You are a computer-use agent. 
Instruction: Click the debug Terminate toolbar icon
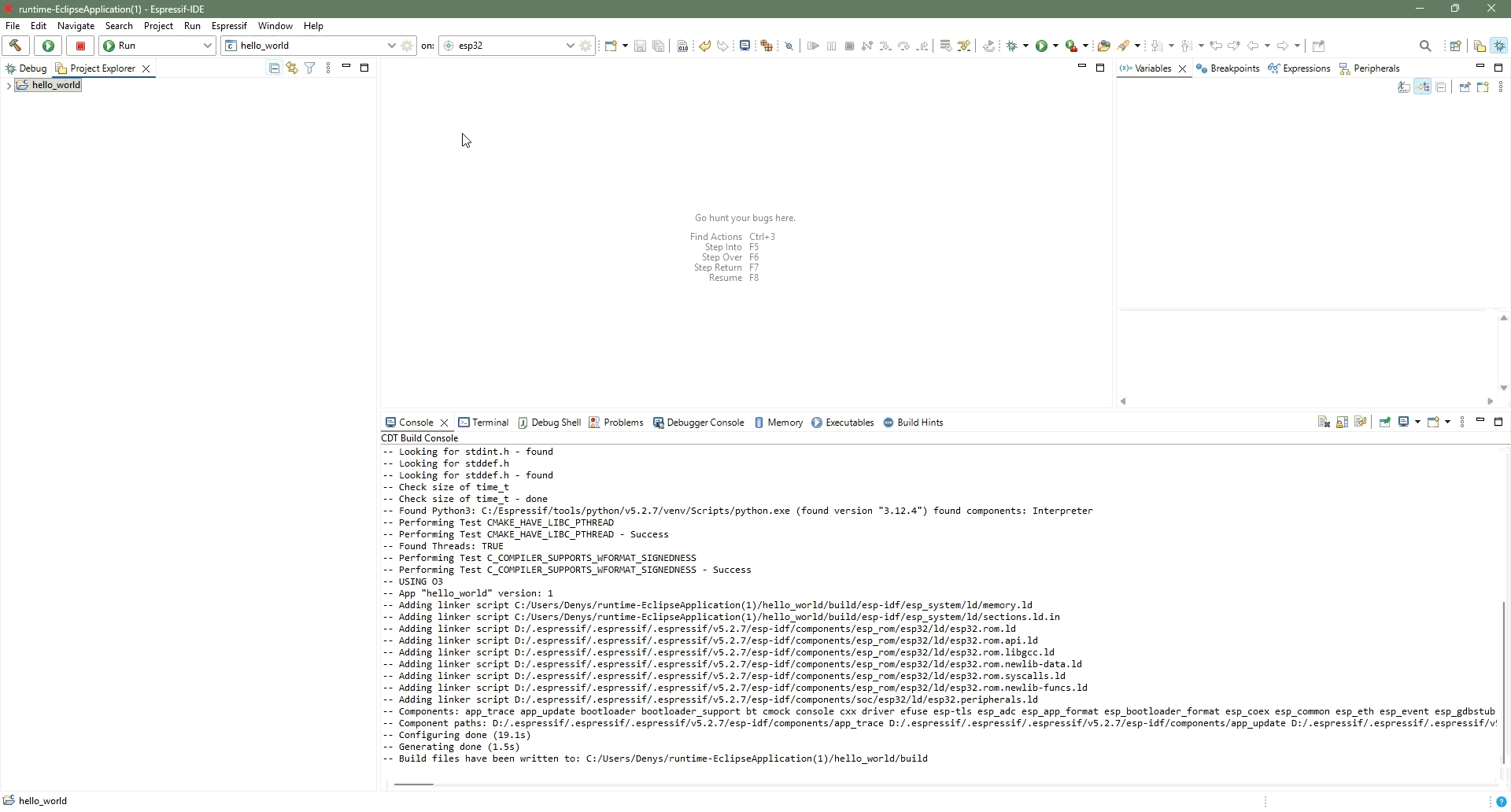(849, 46)
